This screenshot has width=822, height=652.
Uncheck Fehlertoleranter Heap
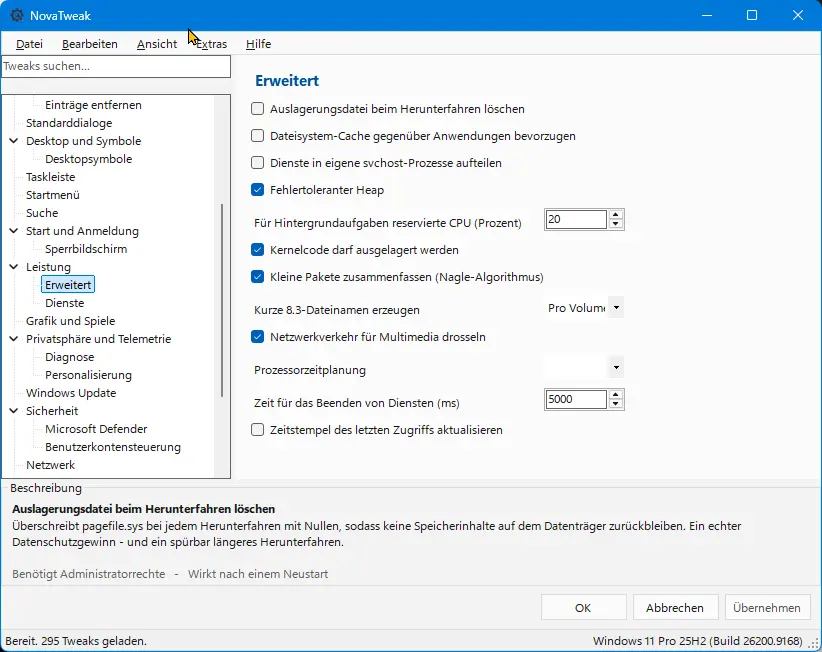pos(257,190)
